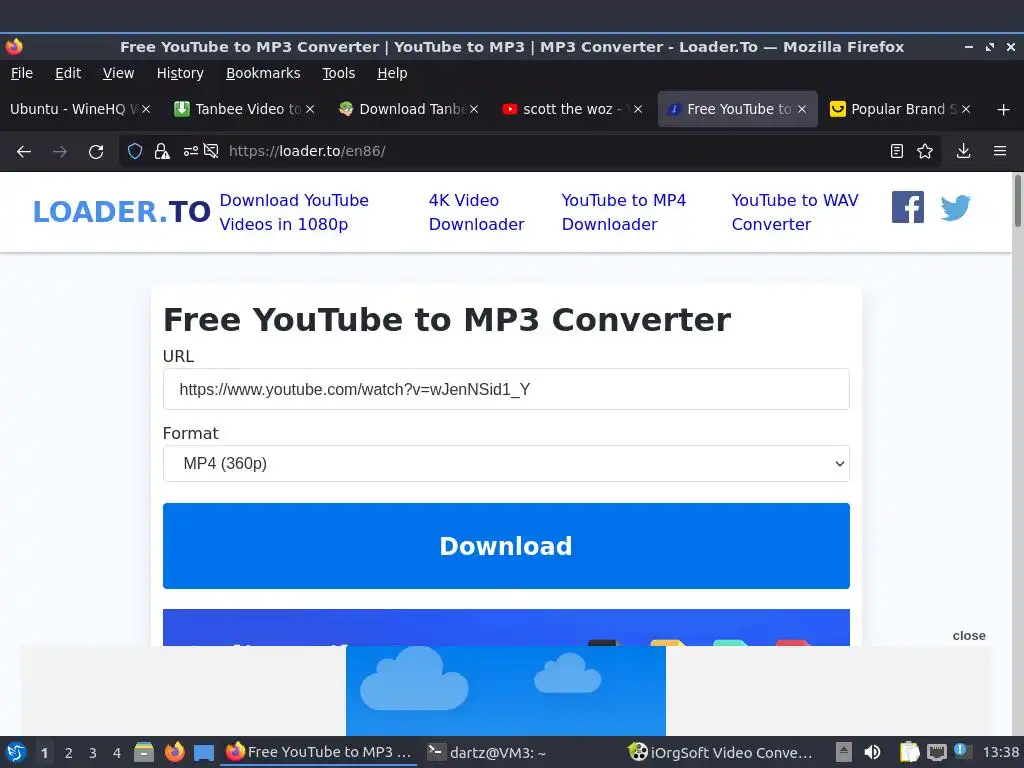Open Download YouTube Videos in 1080p link
Image resolution: width=1024 pixels, height=768 pixels.
point(294,212)
